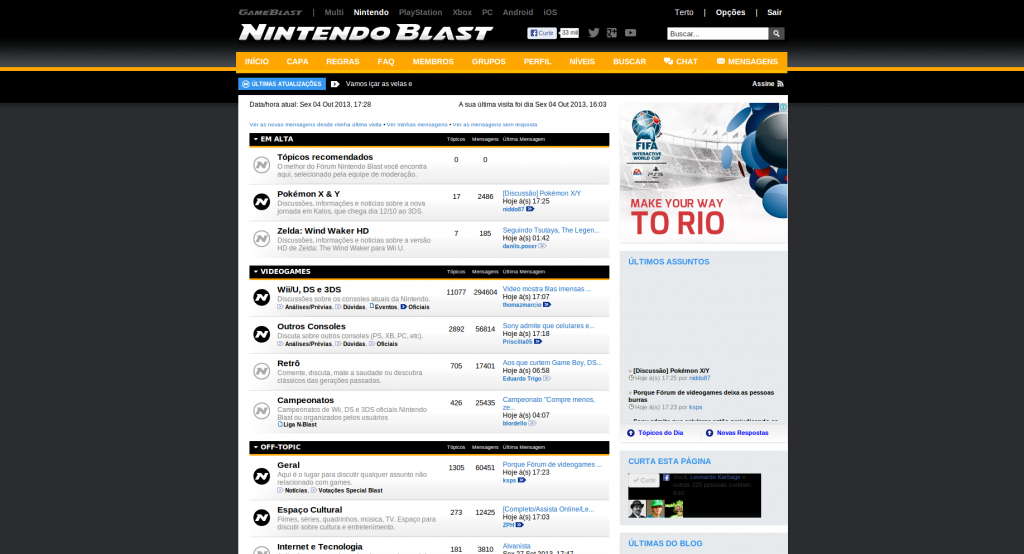The width and height of the screenshot is (1024, 554).
Task: Click the Sair logout link
Action: click(775, 12)
